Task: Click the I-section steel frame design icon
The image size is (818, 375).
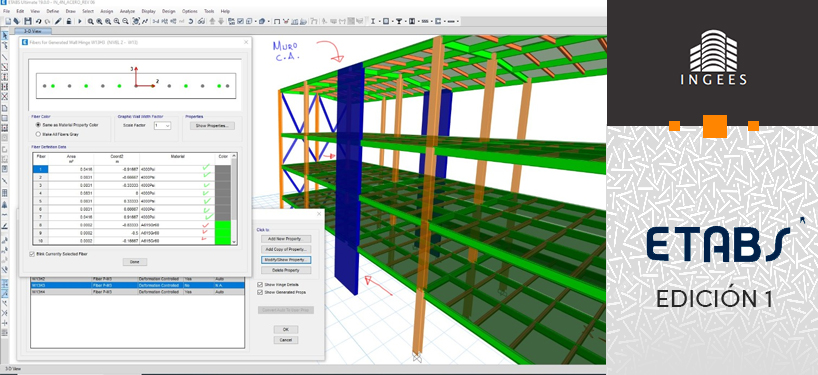Action: tap(373, 21)
